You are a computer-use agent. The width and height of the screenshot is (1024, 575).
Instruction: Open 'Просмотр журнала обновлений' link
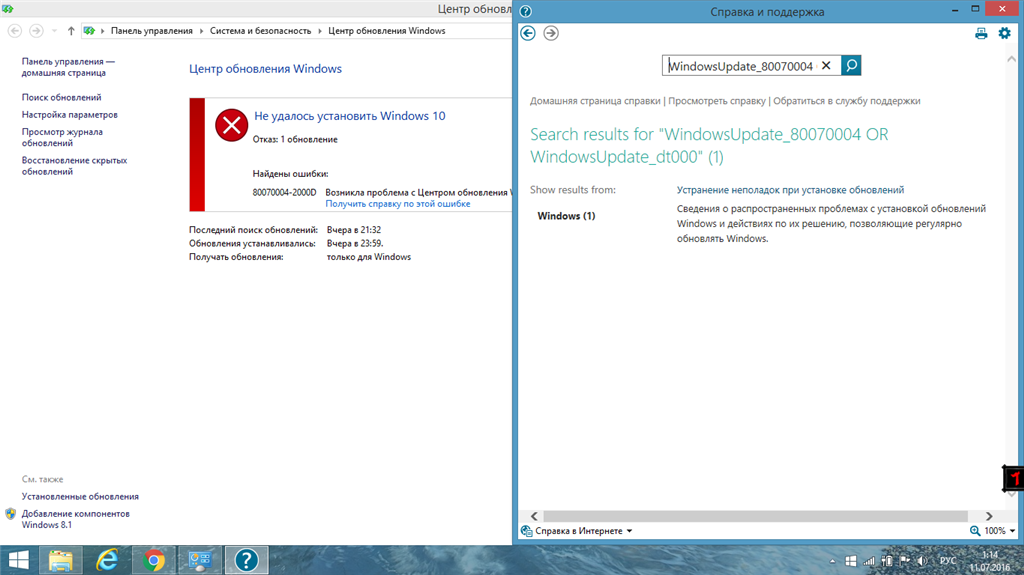coord(62,137)
